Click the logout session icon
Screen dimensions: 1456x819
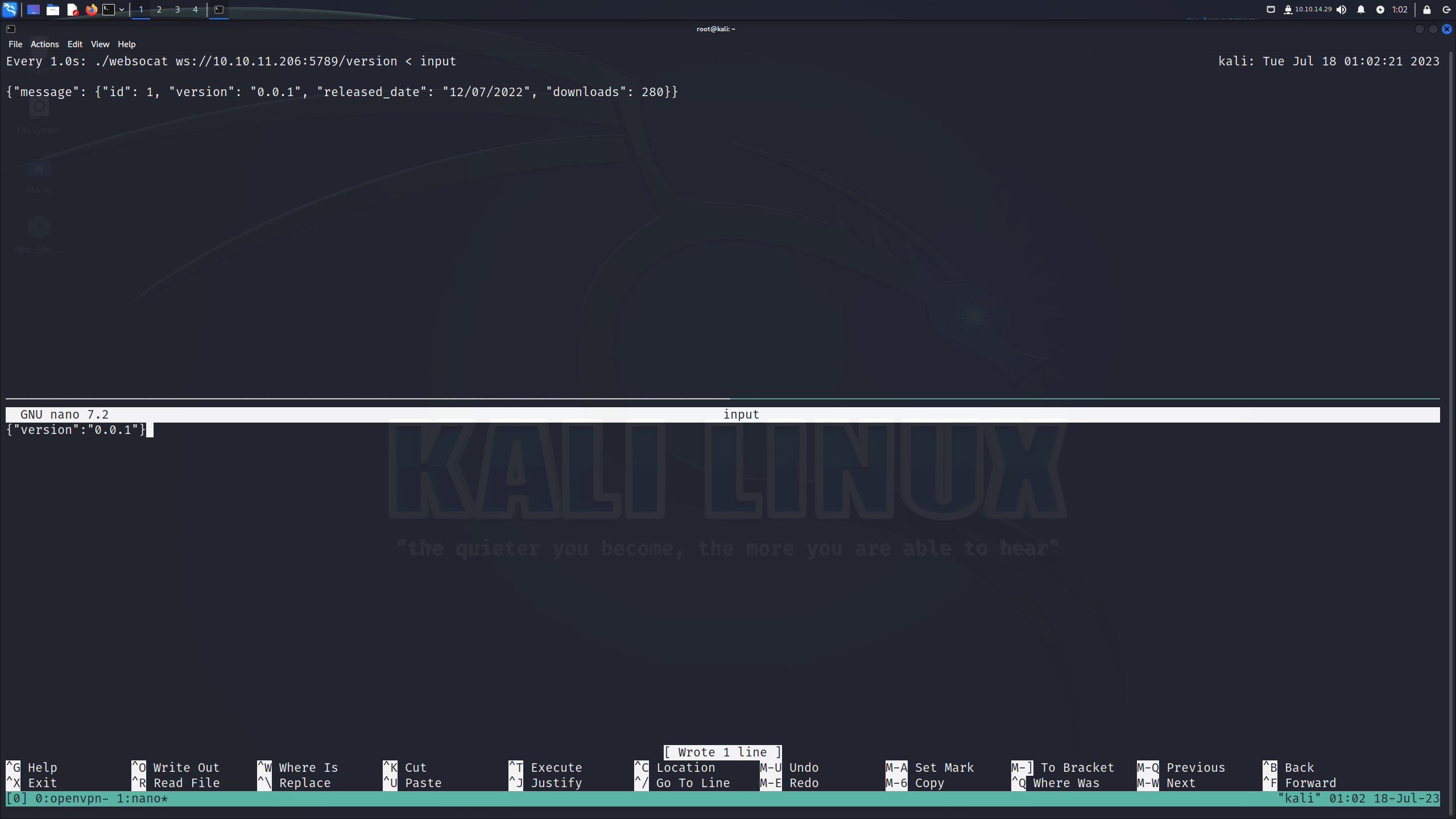click(x=1446, y=9)
